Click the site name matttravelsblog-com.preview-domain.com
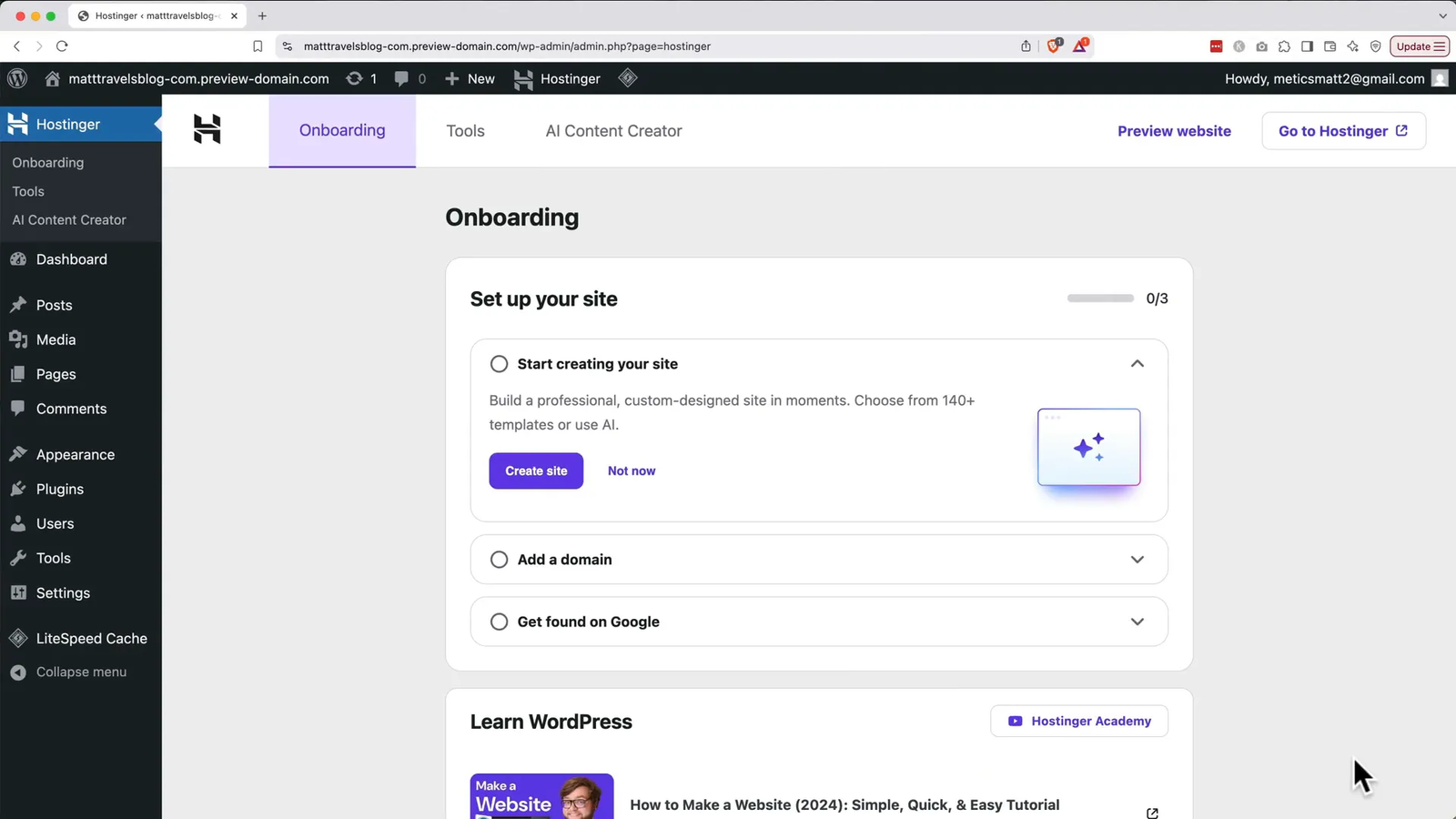This screenshot has height=819, width=1456. (x=198, y=79)
